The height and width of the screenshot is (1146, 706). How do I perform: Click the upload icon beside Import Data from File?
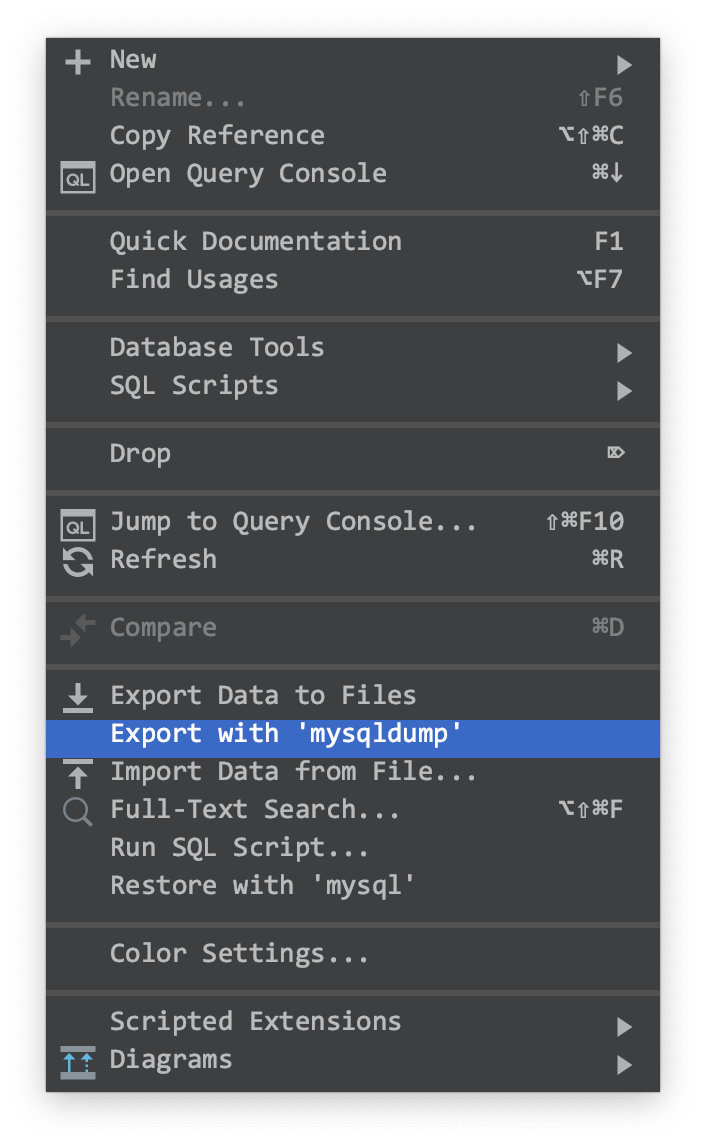77,773
